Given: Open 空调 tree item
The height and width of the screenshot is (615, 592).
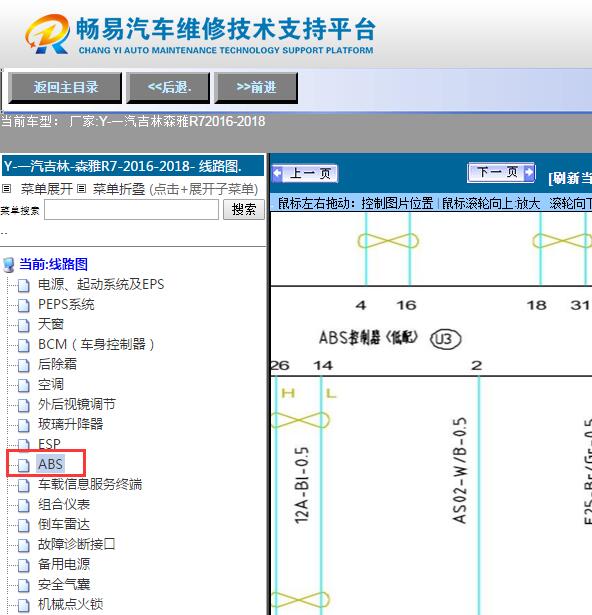Looking at the screenshot, I should pyautogui.click(x=51, y=384).
